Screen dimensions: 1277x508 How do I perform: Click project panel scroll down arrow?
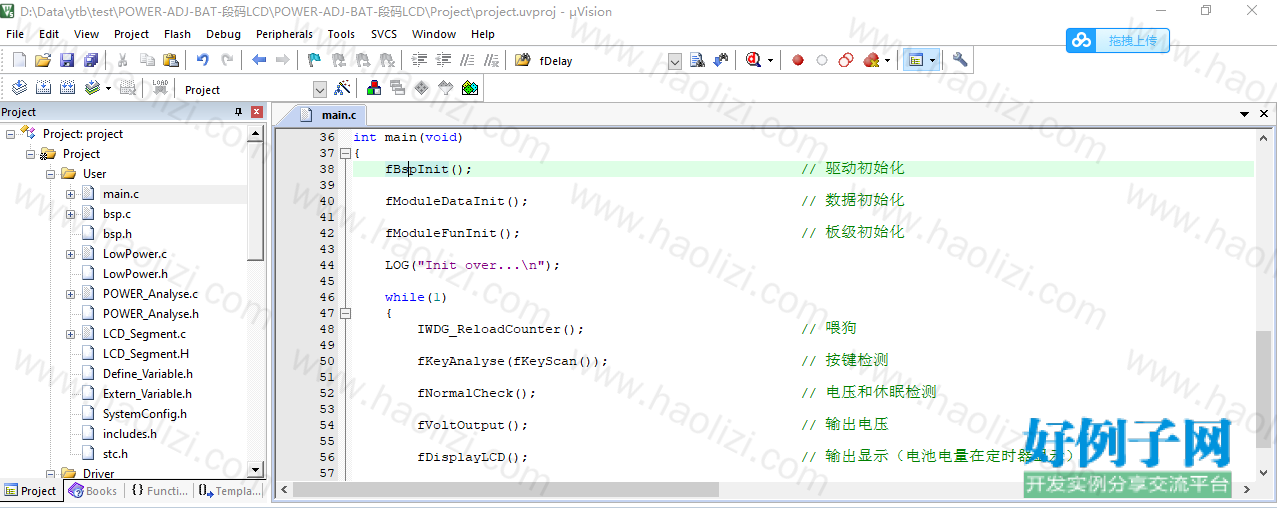click(255, 470)
